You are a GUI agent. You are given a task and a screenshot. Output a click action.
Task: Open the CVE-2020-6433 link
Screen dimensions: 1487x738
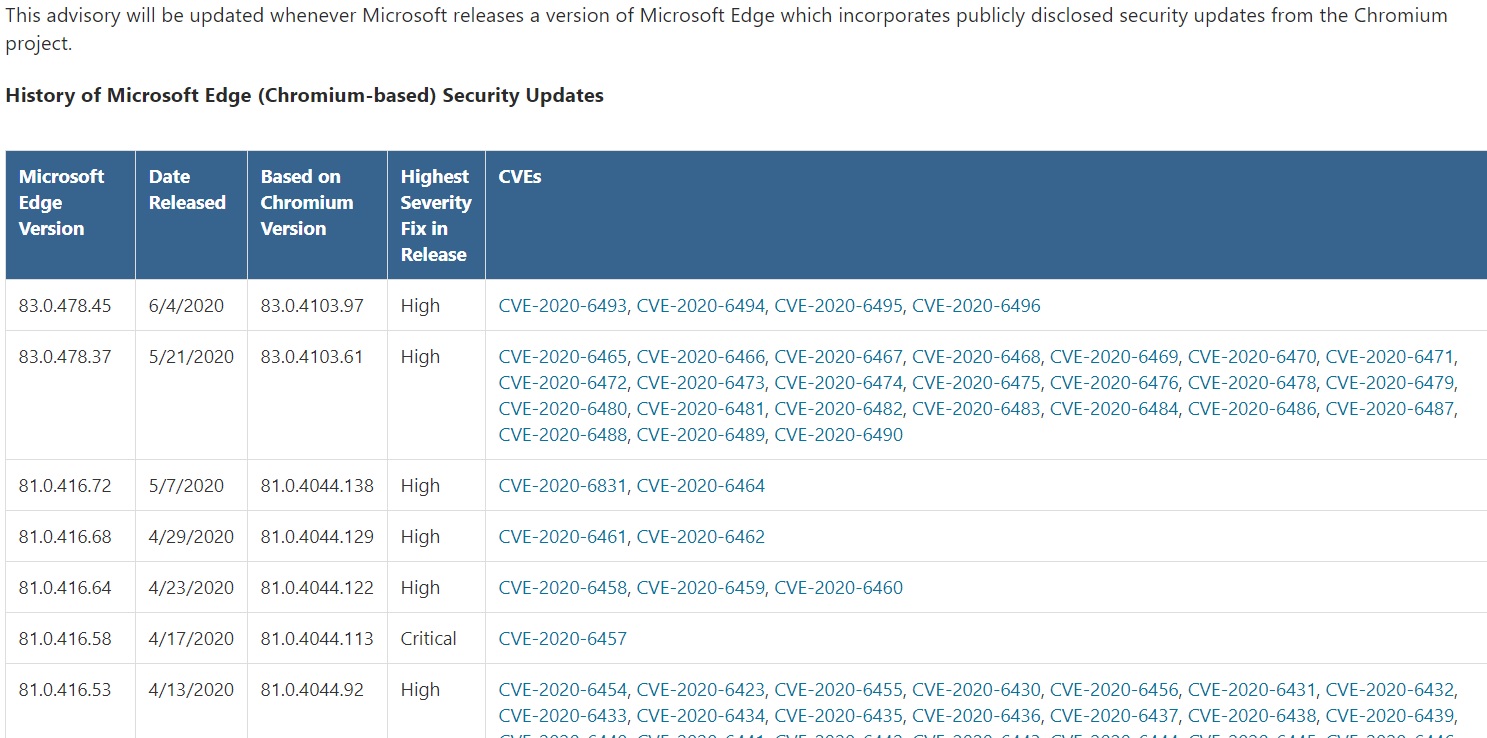point(563,716)
